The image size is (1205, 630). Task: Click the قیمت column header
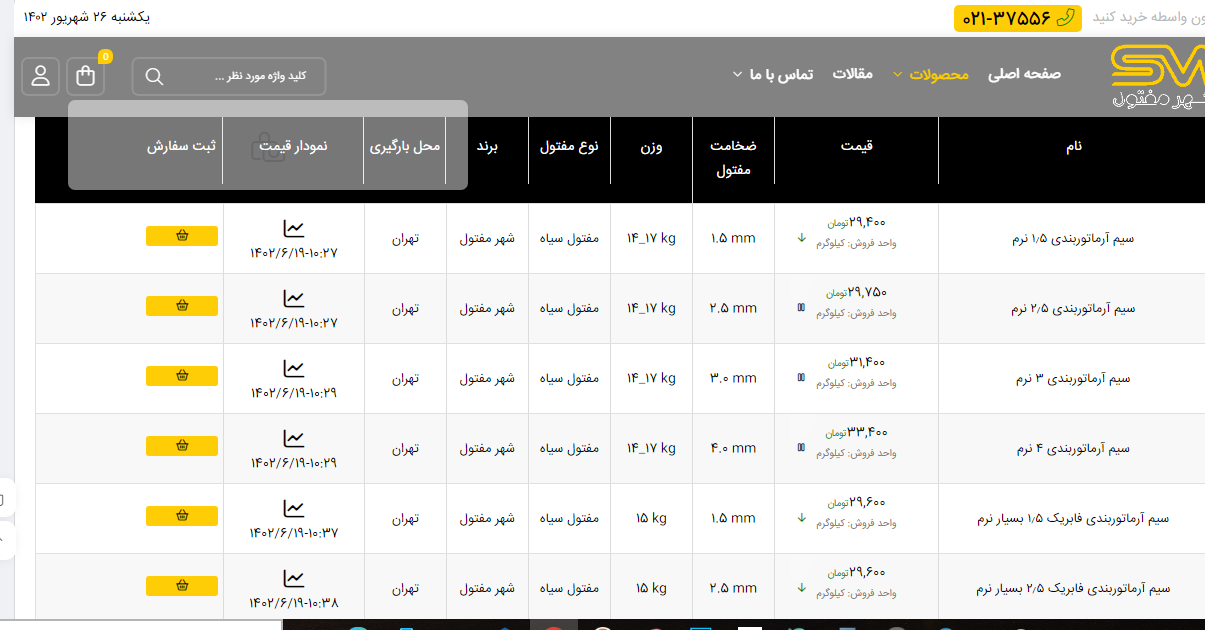point(856,146)
